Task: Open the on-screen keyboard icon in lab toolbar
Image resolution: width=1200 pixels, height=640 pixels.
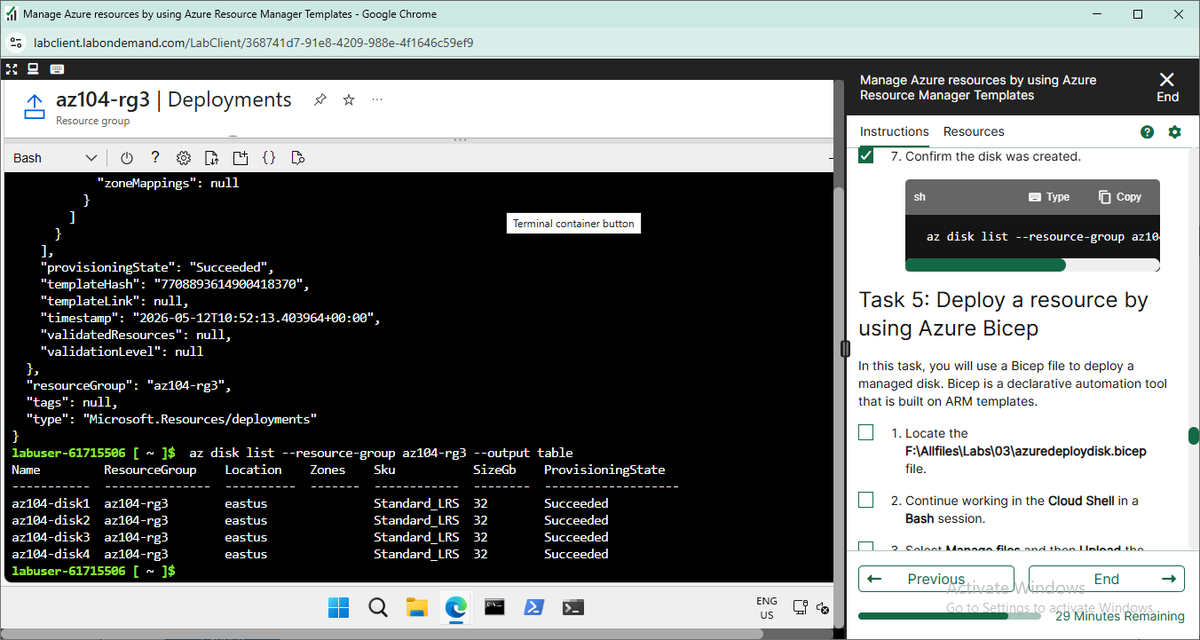Action: pyautogui.click(x=57, y=69)
